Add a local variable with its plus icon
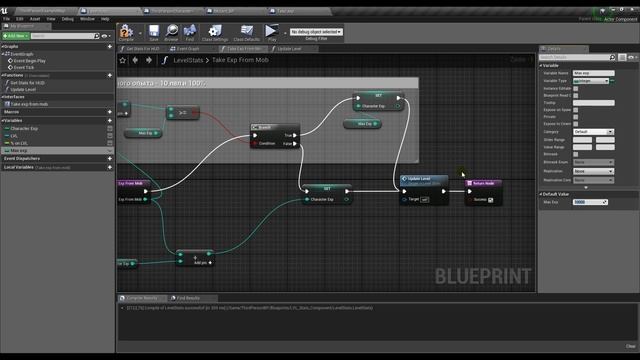640x360 pixels. [x=109, y=167]
